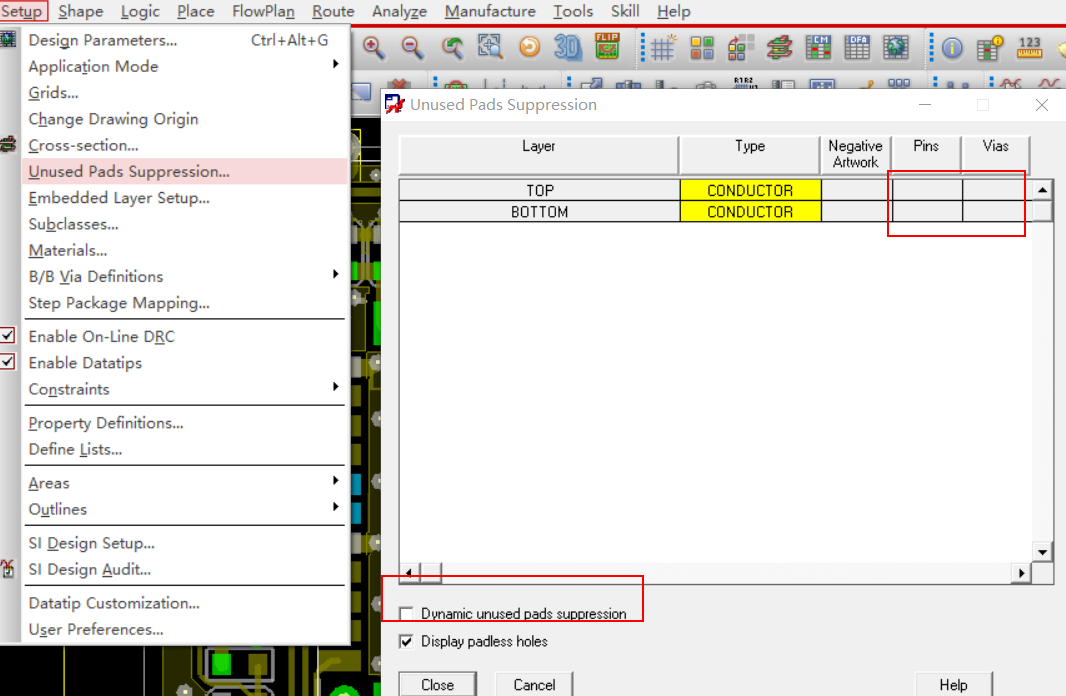Open the Manufacture menu

490,12
